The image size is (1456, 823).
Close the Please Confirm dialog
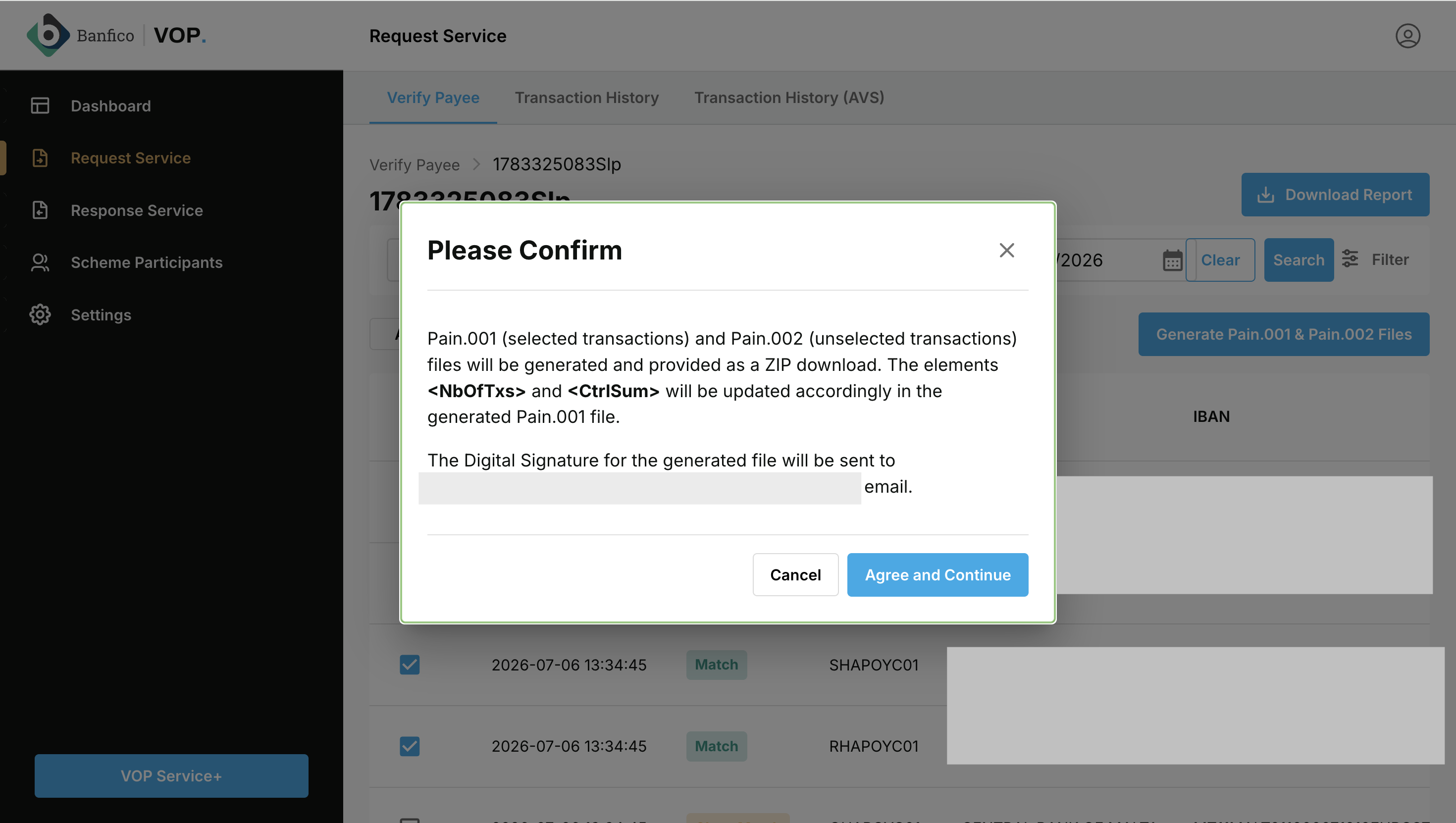(x=1007, y=251)
